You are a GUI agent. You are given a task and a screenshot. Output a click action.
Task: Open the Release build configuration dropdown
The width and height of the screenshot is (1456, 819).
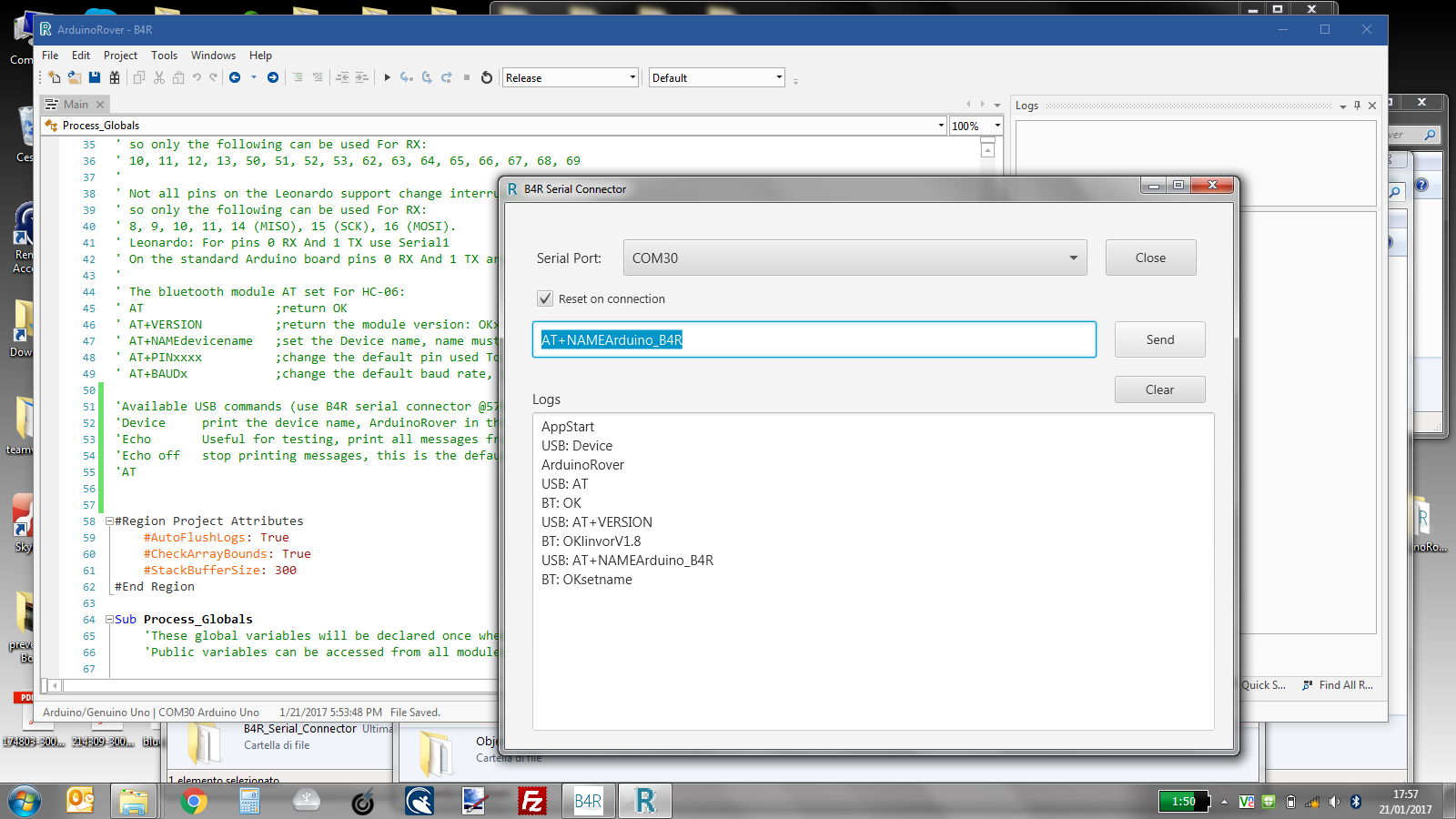point(571,77)
